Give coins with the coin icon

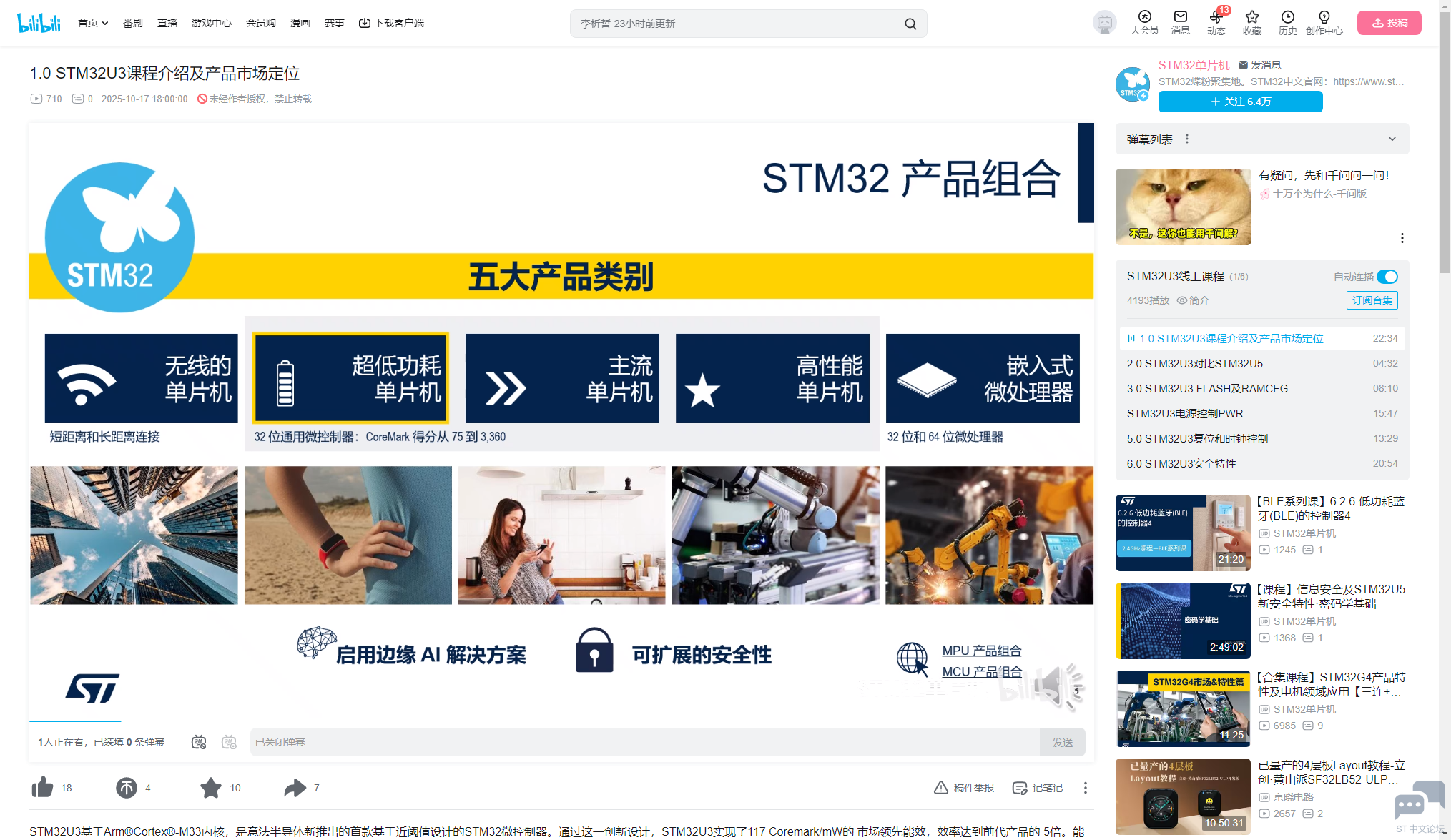[127, 787]
